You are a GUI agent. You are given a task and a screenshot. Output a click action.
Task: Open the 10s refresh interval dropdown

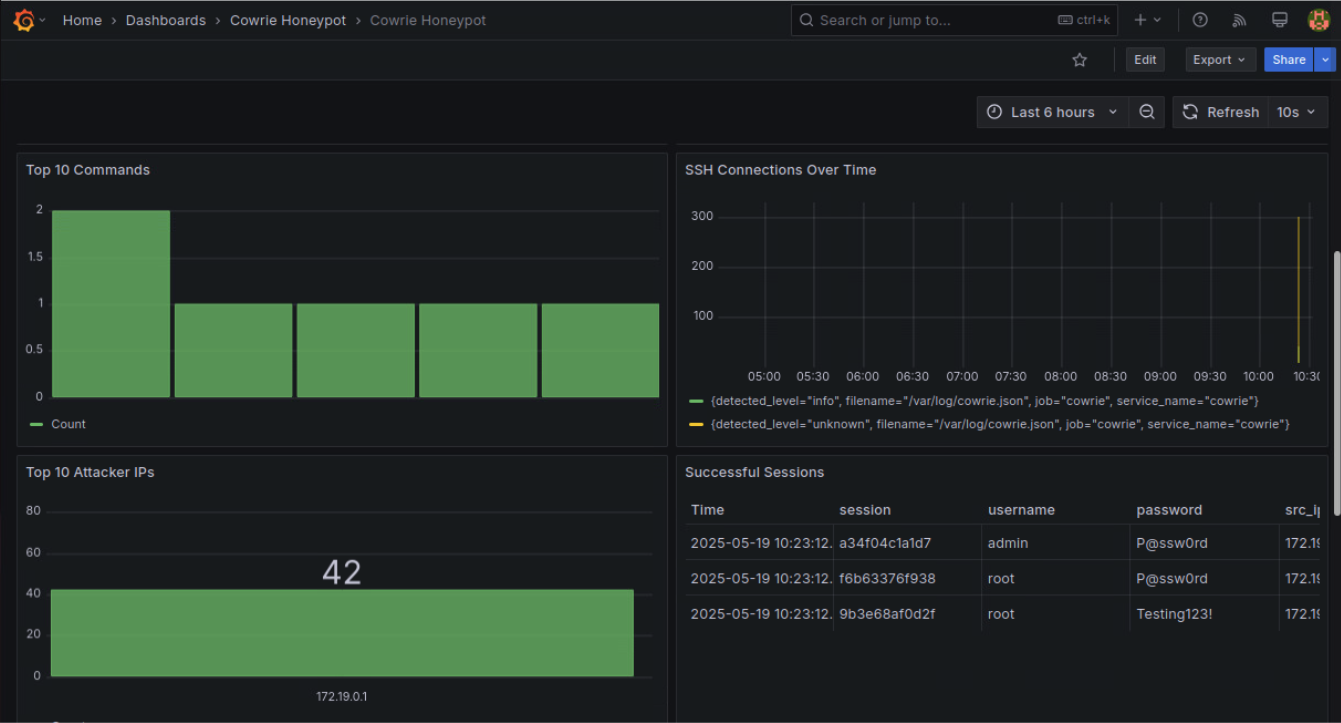point(1298,112)
